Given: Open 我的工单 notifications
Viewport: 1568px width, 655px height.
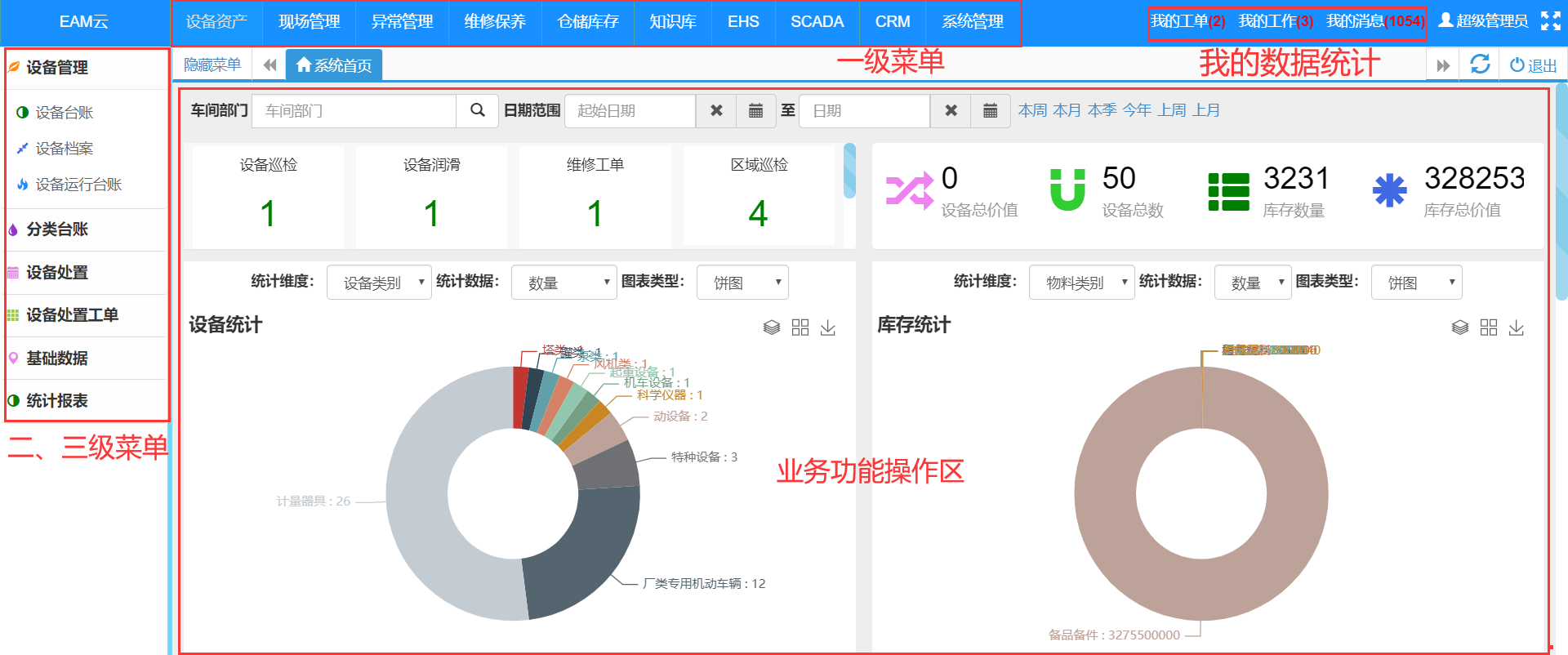Looking at the screenshot, I should (x=1188, y=21).
